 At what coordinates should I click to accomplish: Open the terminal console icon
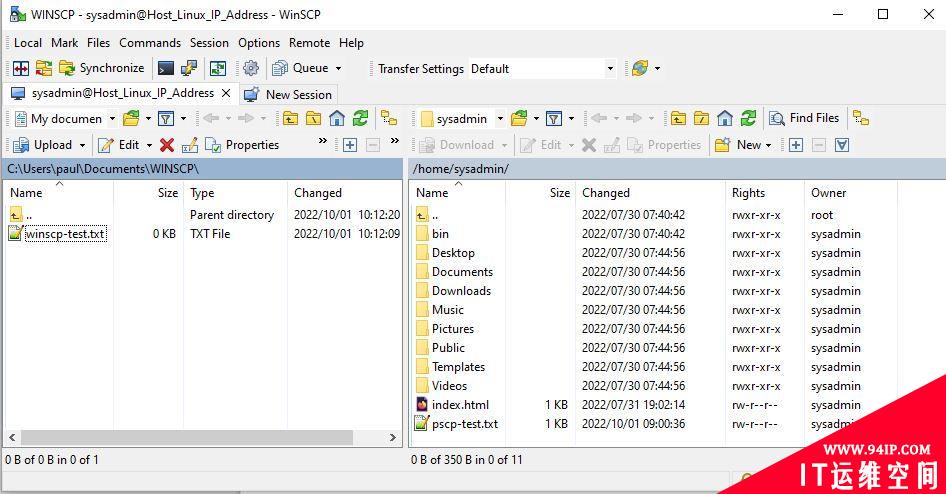click(x=166, y=68)
